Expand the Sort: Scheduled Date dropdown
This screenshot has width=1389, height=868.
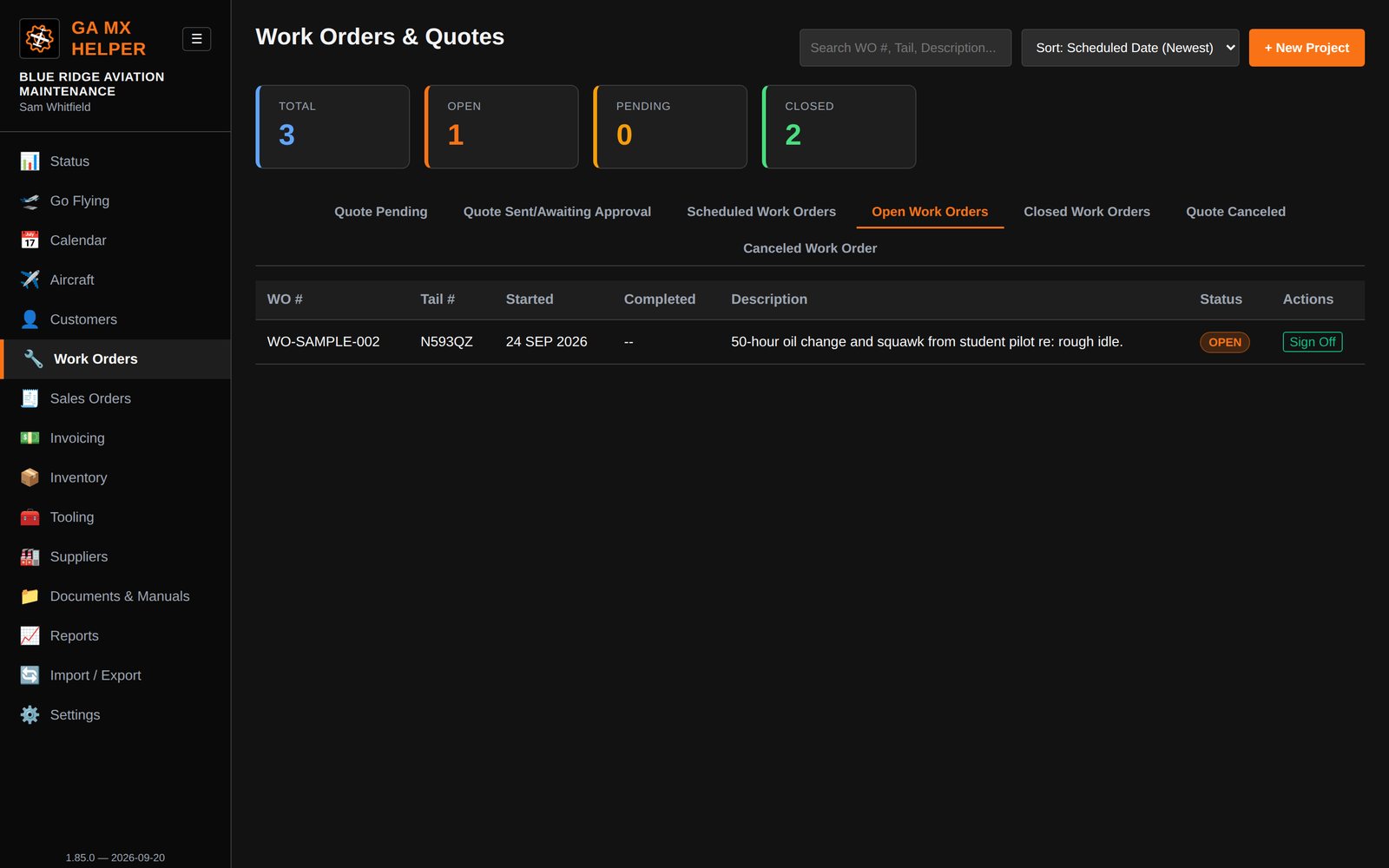[1130, 48]
